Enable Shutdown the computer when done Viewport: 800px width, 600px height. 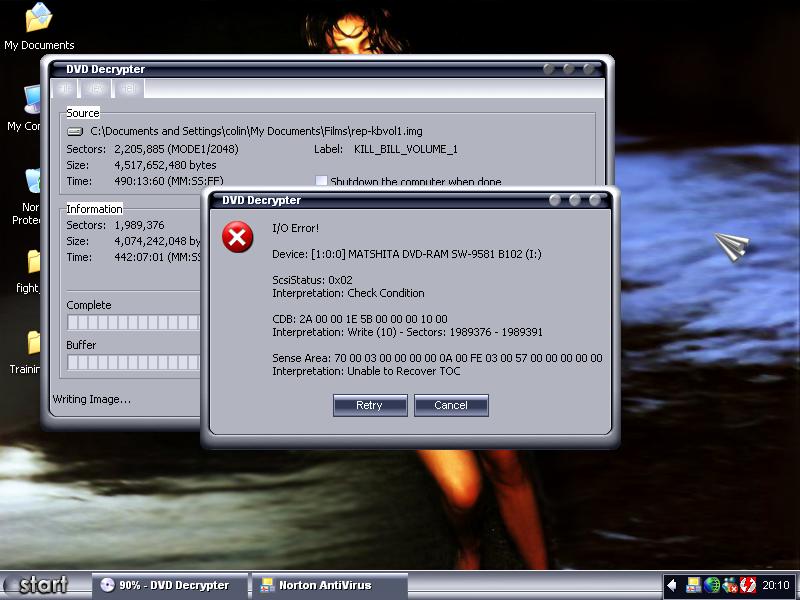pos(321,181)
